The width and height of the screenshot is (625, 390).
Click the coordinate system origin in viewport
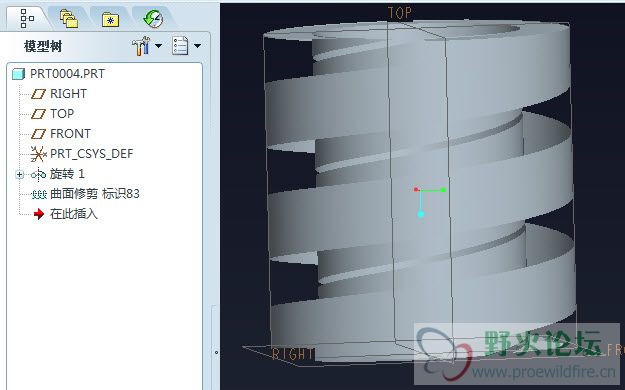point(421,191)
